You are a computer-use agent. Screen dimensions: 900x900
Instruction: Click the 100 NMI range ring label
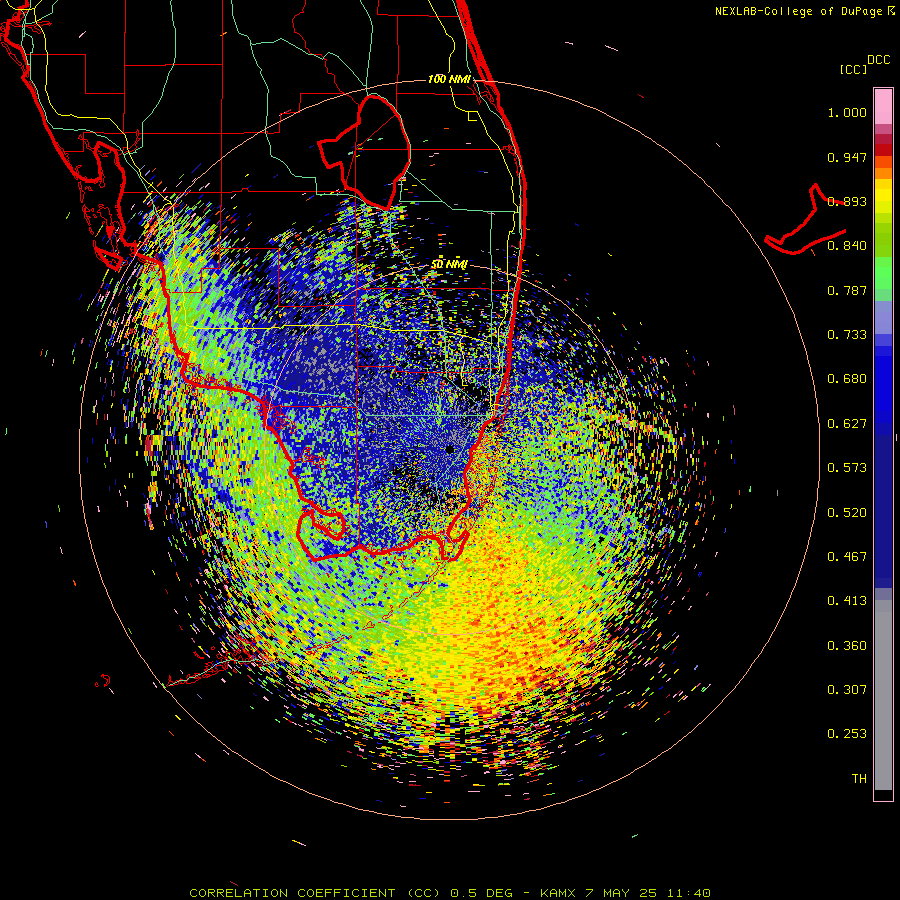tap(449, 79)
